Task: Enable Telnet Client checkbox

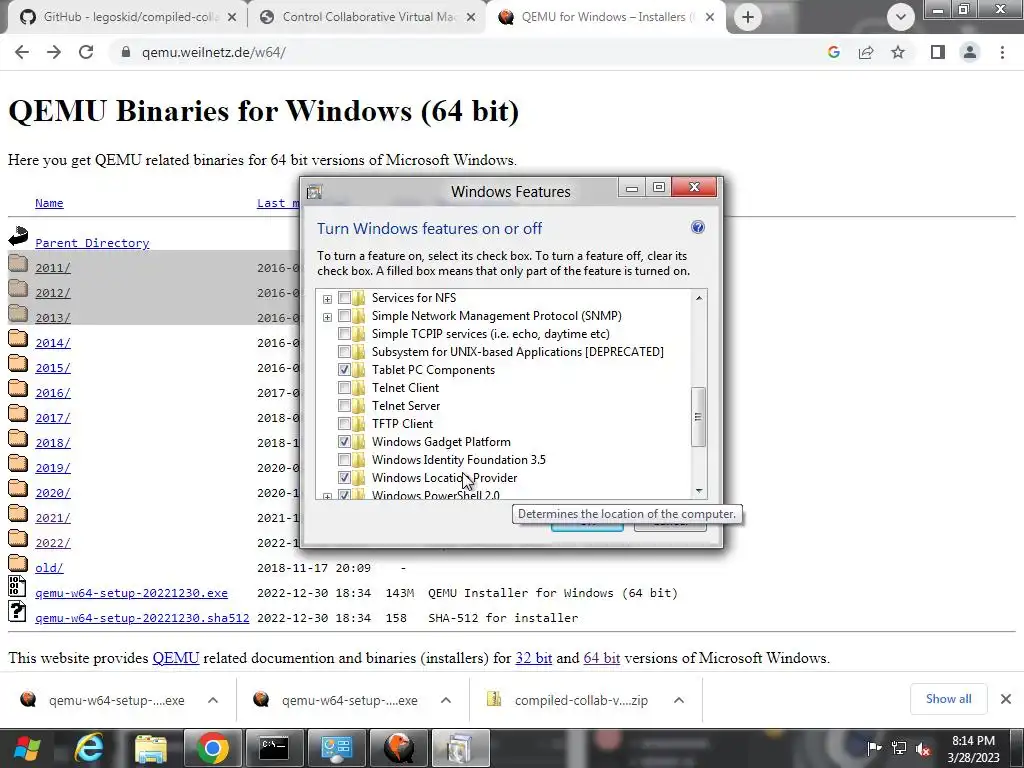Action: [344, 388]
